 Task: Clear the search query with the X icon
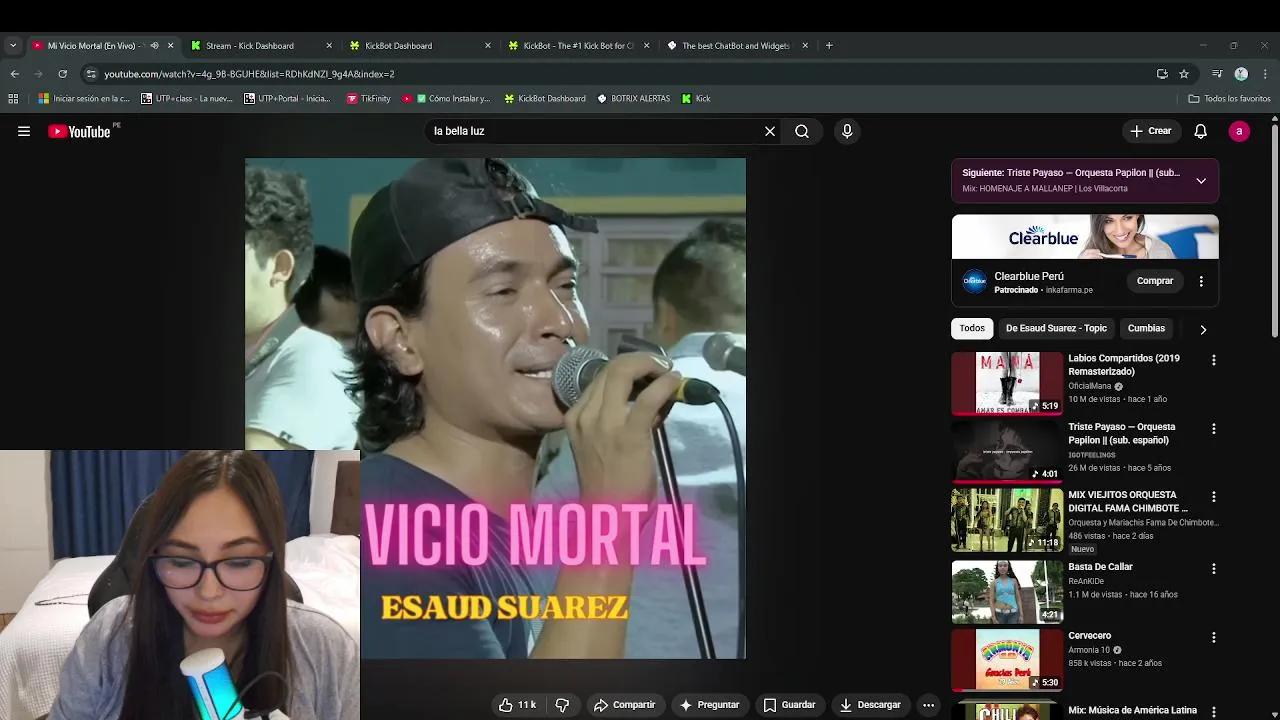[x=770, y=131]
